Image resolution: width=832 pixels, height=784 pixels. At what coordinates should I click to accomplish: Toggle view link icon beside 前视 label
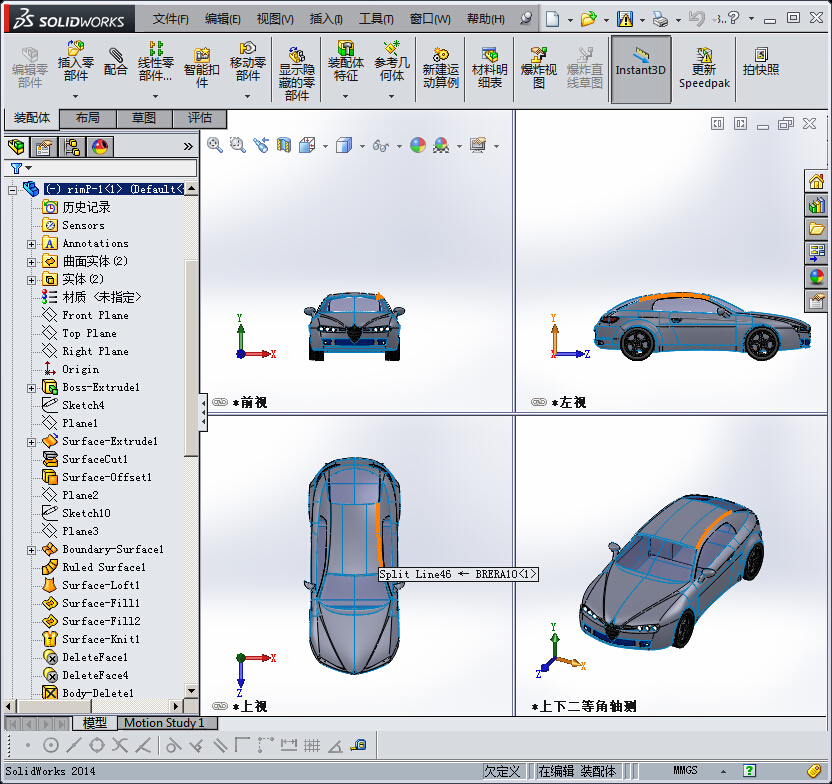(219, 403)
